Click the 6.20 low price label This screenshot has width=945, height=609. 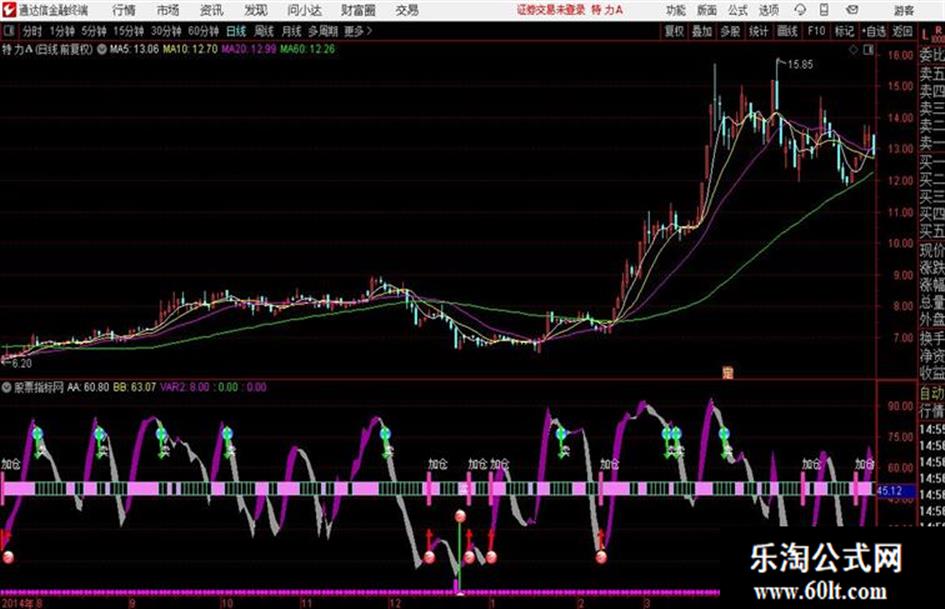point(21,364)
